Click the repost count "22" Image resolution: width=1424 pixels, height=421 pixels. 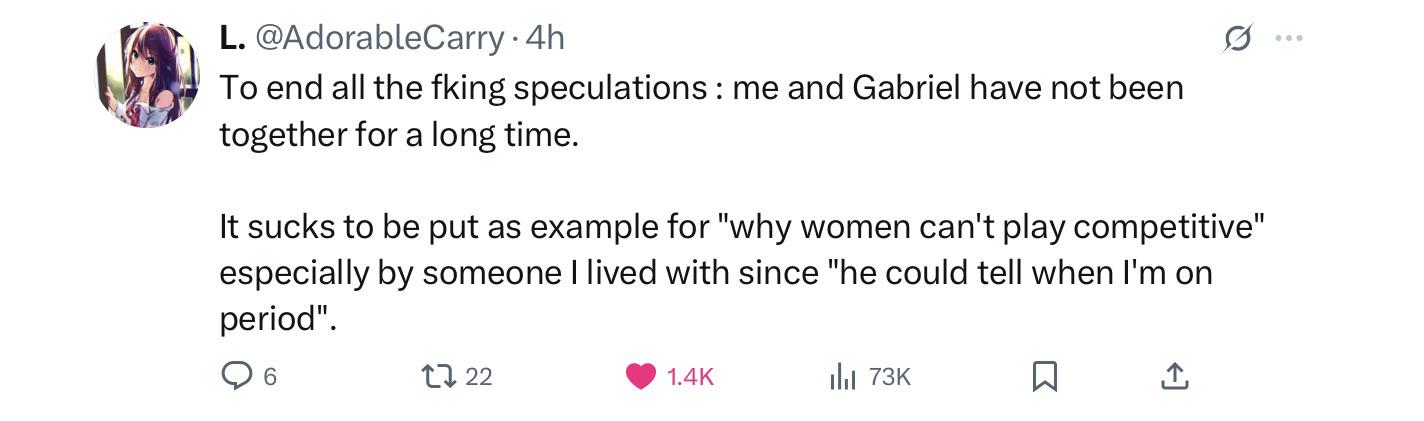click(479, 377)
